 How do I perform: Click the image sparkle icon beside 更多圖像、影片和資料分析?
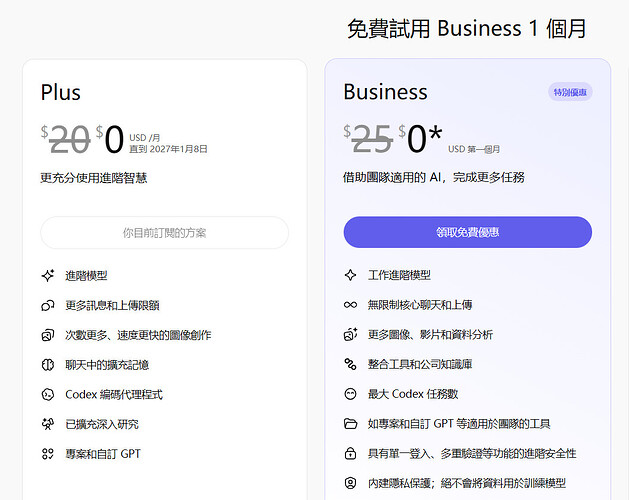point(350,334)
